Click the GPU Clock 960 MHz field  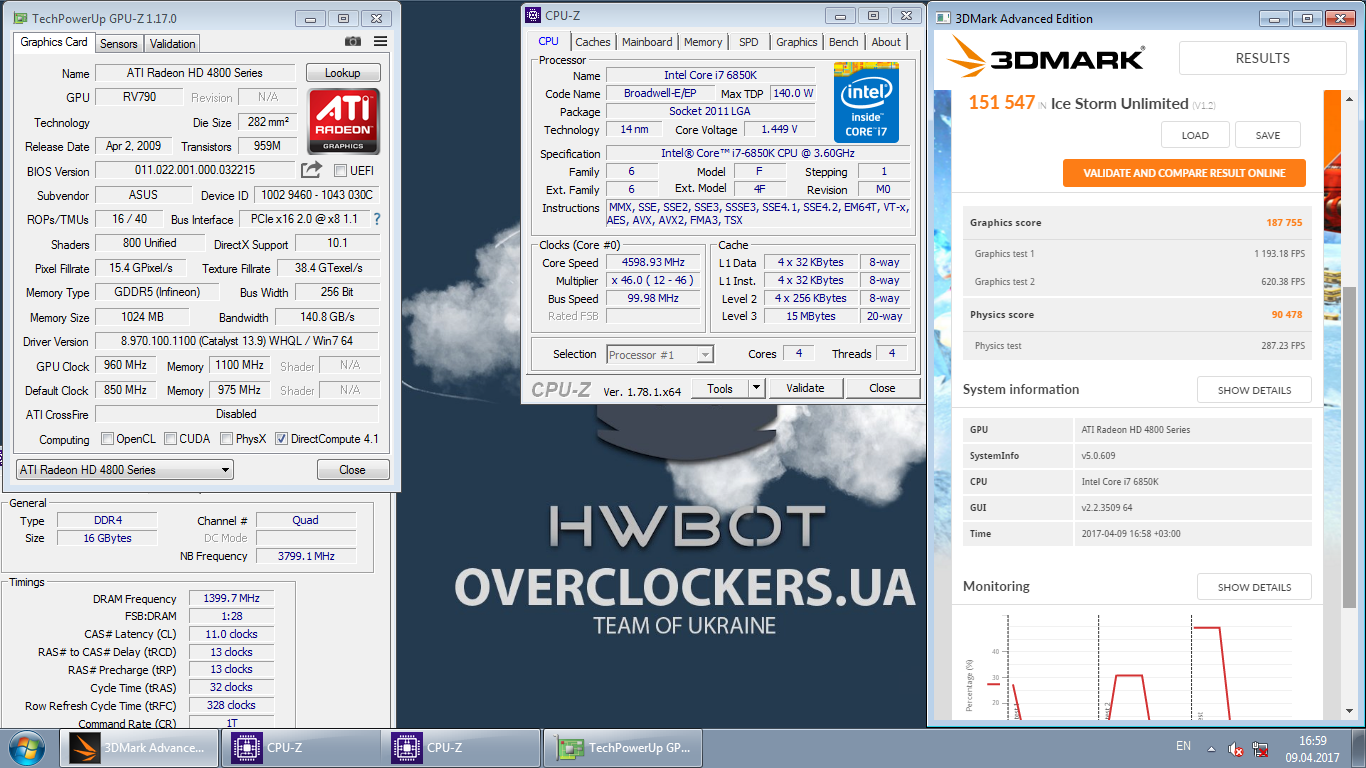[125, 366]
